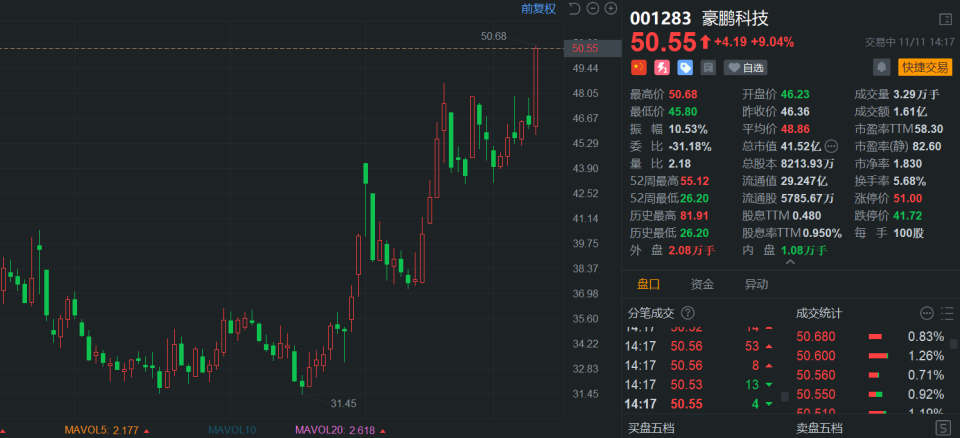Click the 外盘 value 2.08万手
Viewport: 960px width, 438px height.
(x=691, y=250)
